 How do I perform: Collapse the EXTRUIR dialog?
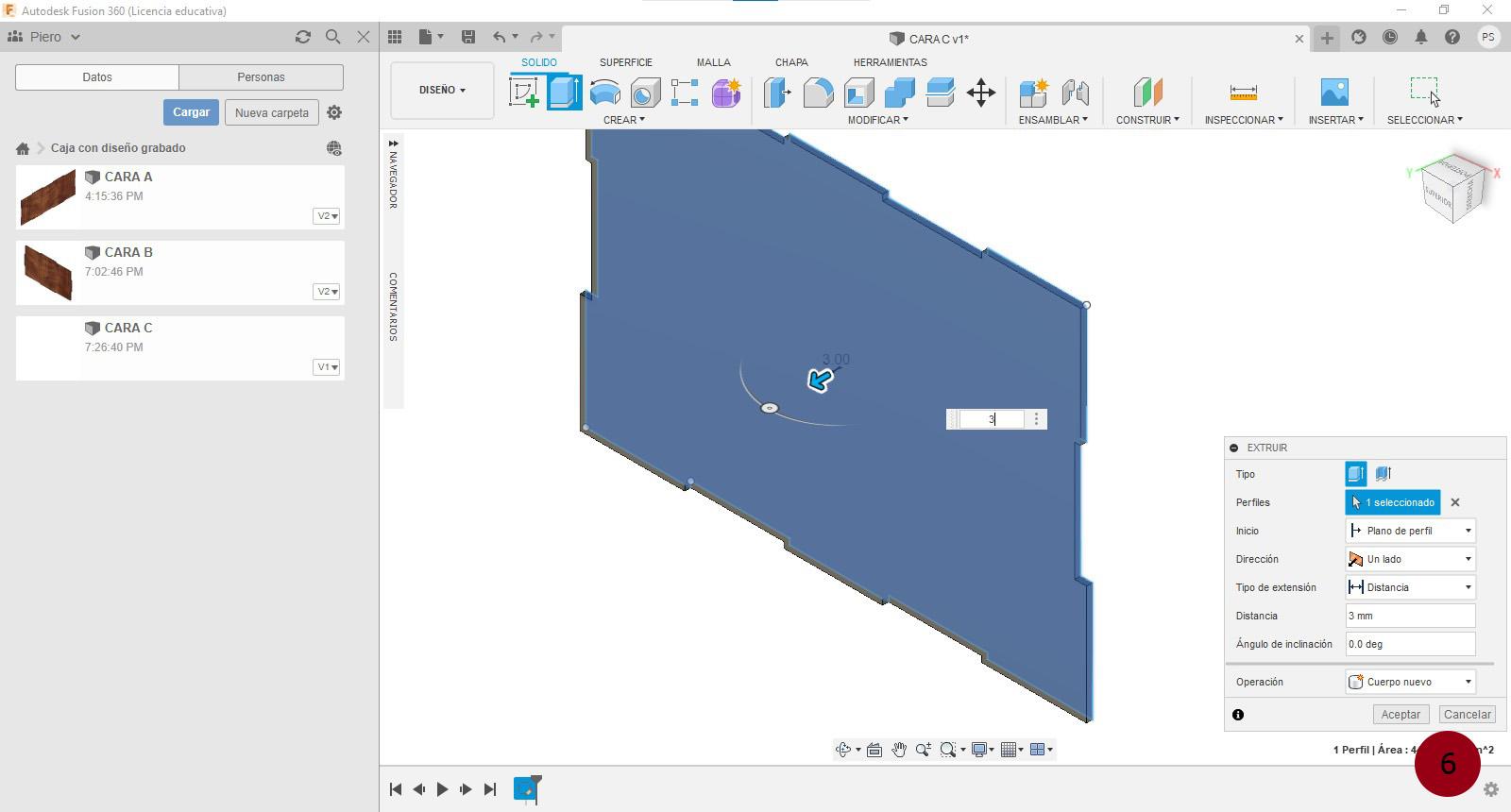(1234, 448)
